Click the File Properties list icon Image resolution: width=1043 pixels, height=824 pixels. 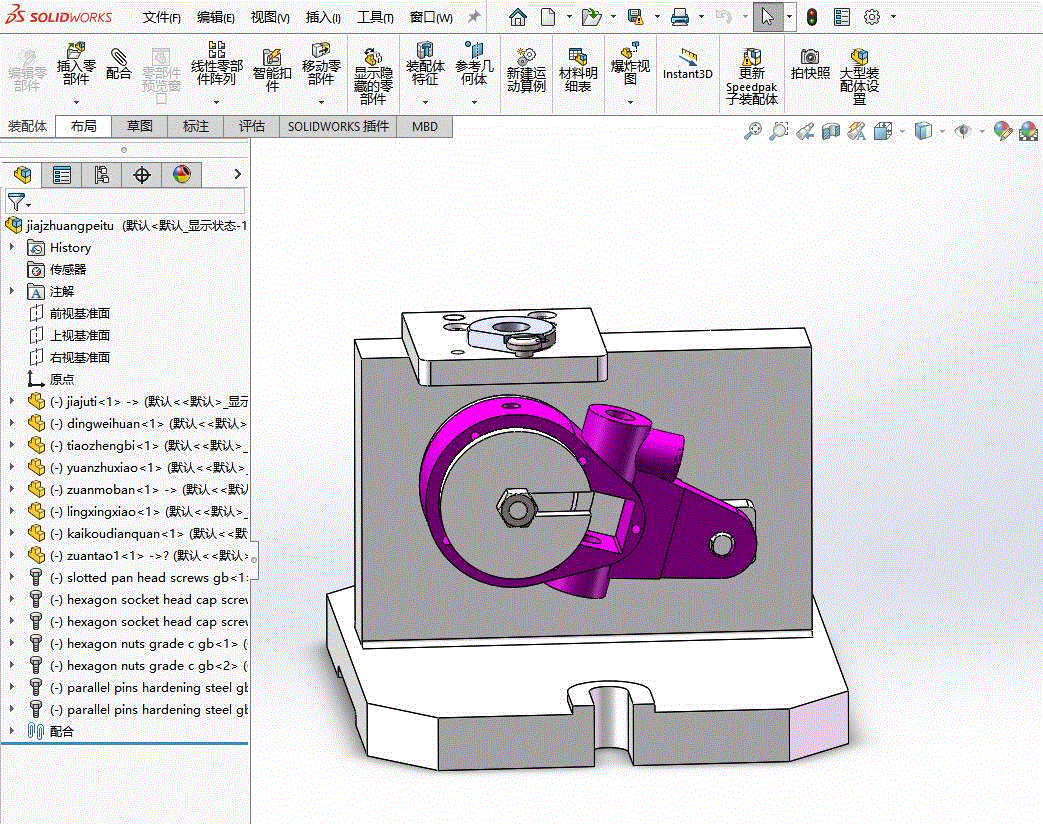click(842, 17)
